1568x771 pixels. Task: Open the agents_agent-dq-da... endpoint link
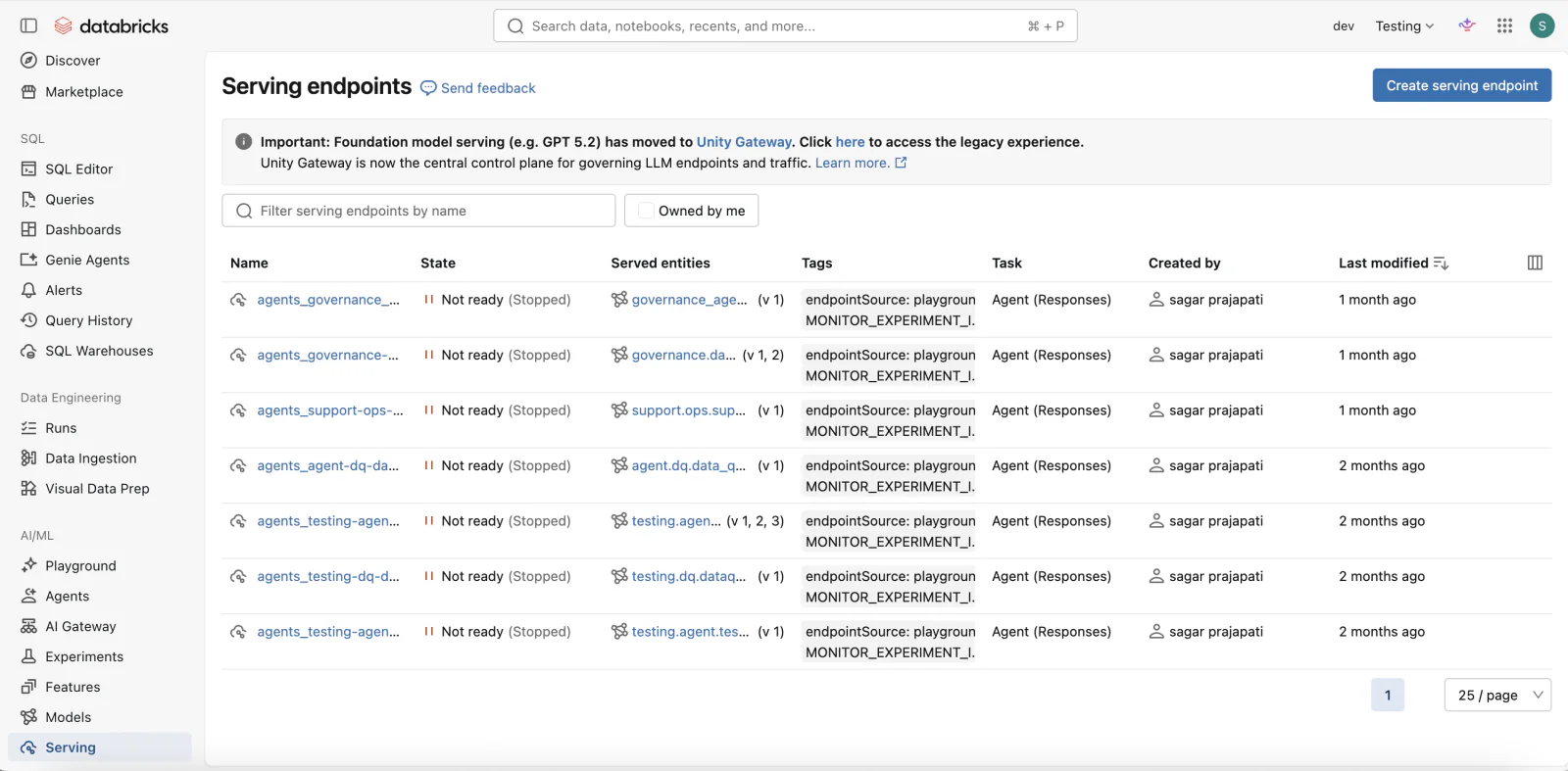[327, 465]
